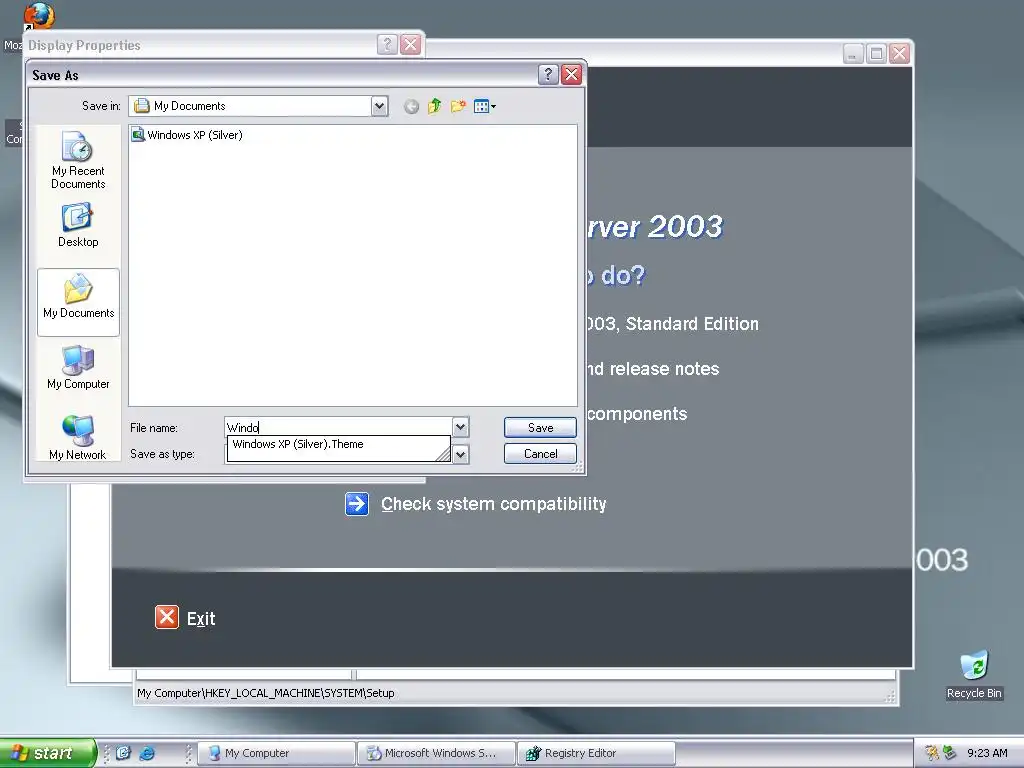
Task: Open the Save as type dropdown arrow
Action: click(x=460, y=454)
